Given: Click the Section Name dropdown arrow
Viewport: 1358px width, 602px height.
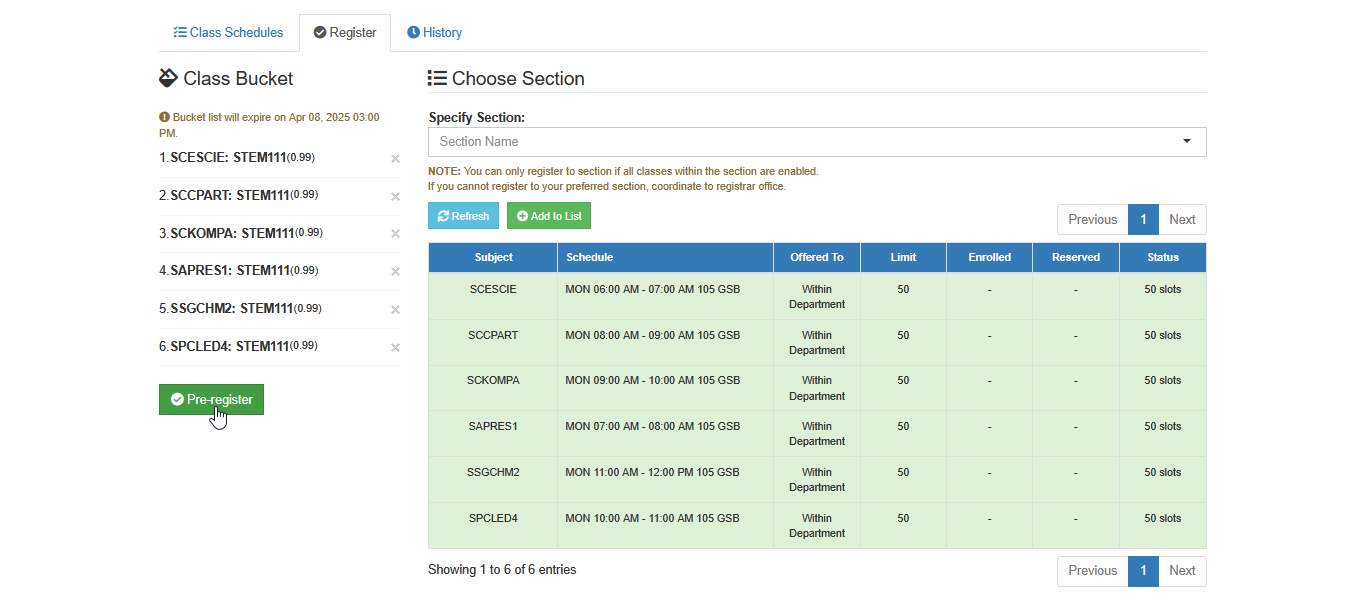Looking at the screenshot, I should (1187, 142).
